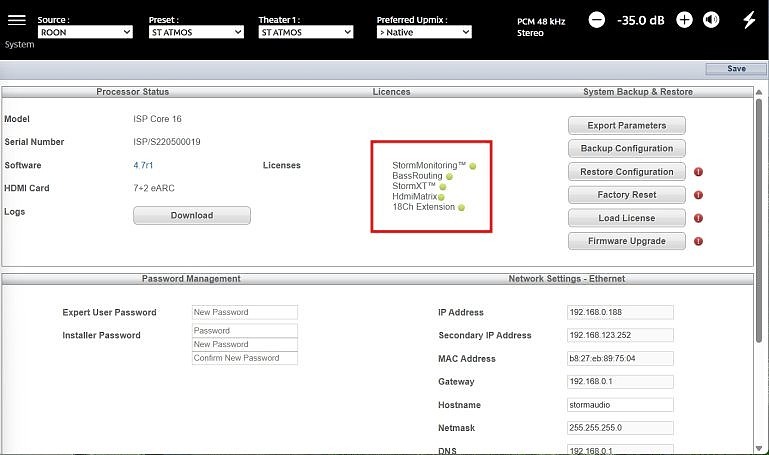Click Installer New Password field
The image size is (769, 455).
(245, 344)
